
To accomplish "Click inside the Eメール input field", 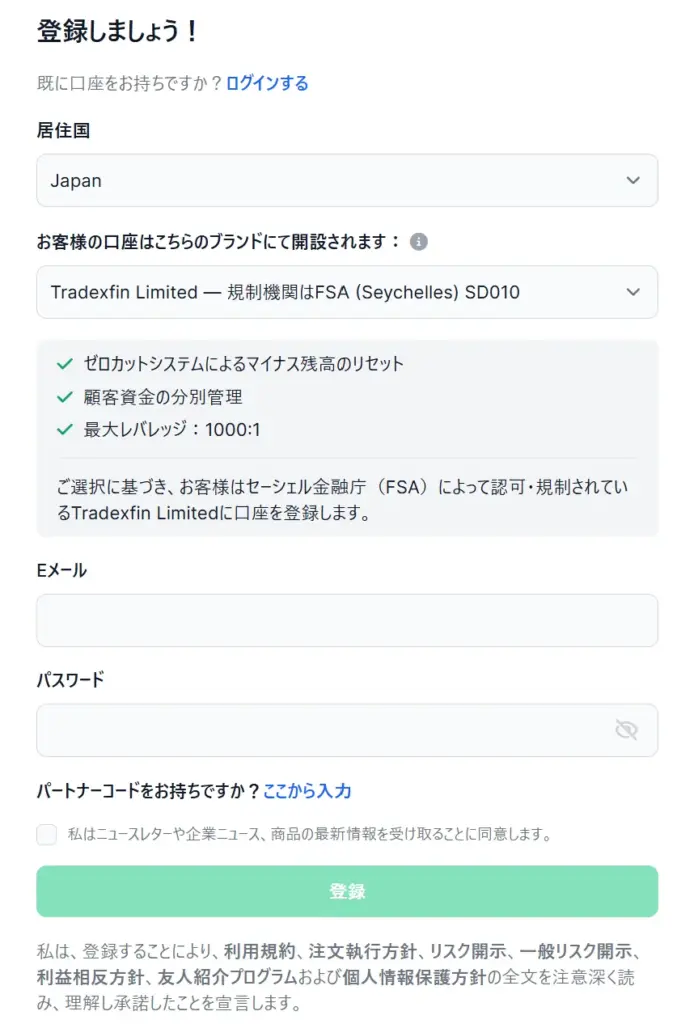I will click(x=346, y=620).
